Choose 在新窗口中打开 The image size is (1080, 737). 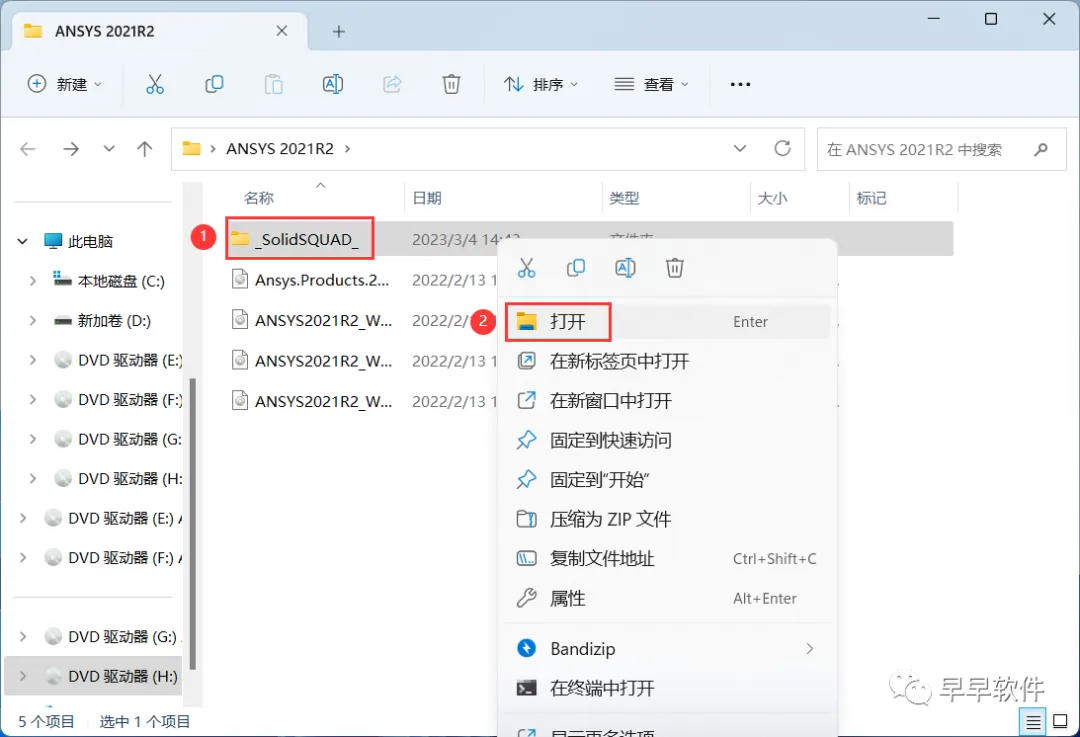pos(667,401)
